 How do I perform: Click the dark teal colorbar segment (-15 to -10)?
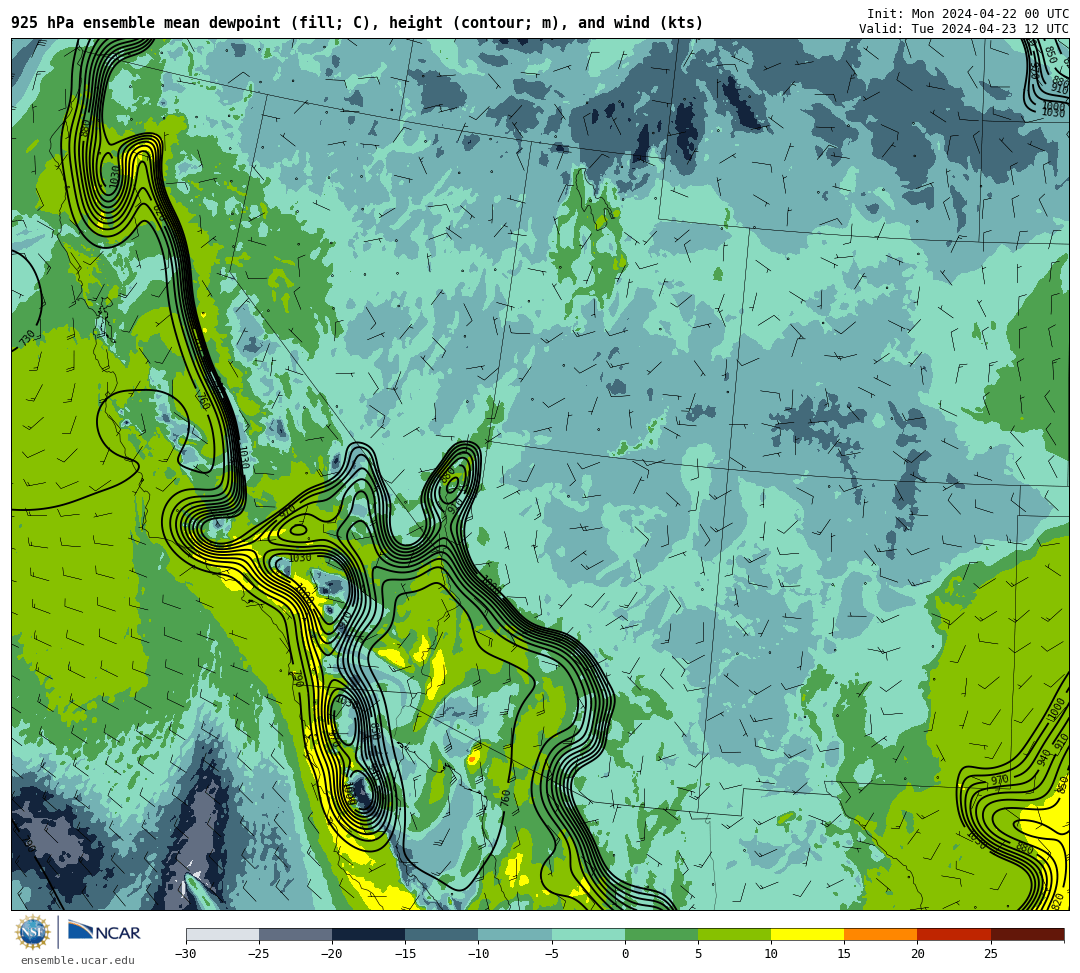[442, 934]
